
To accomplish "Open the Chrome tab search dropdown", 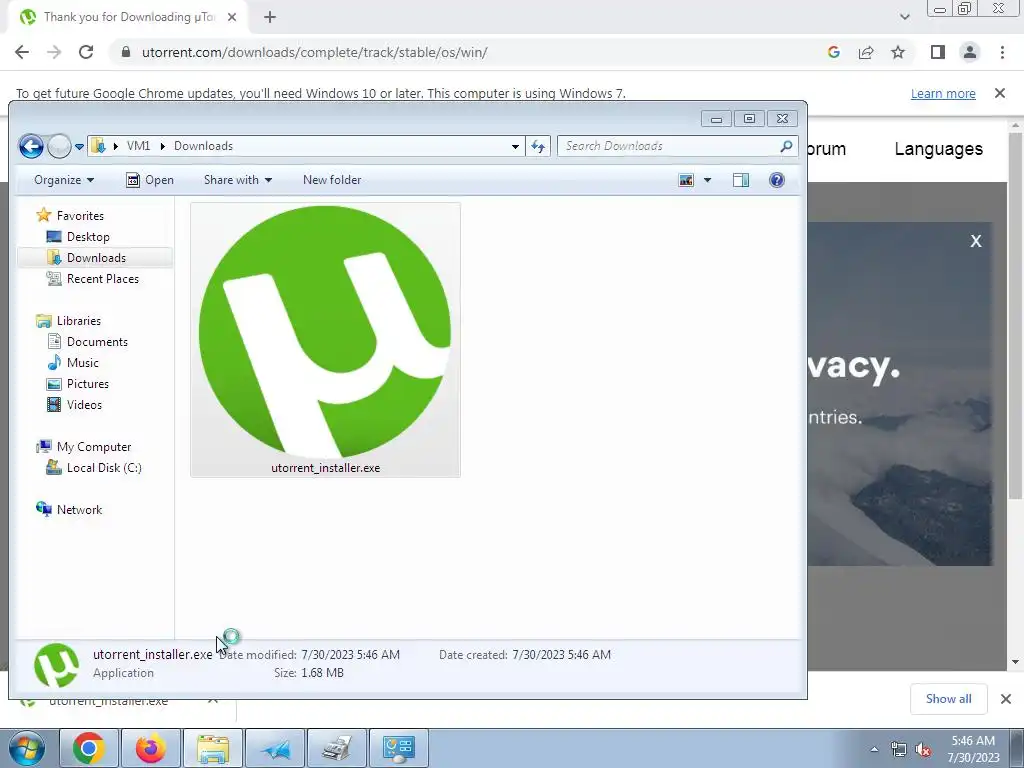I will 904,17.
